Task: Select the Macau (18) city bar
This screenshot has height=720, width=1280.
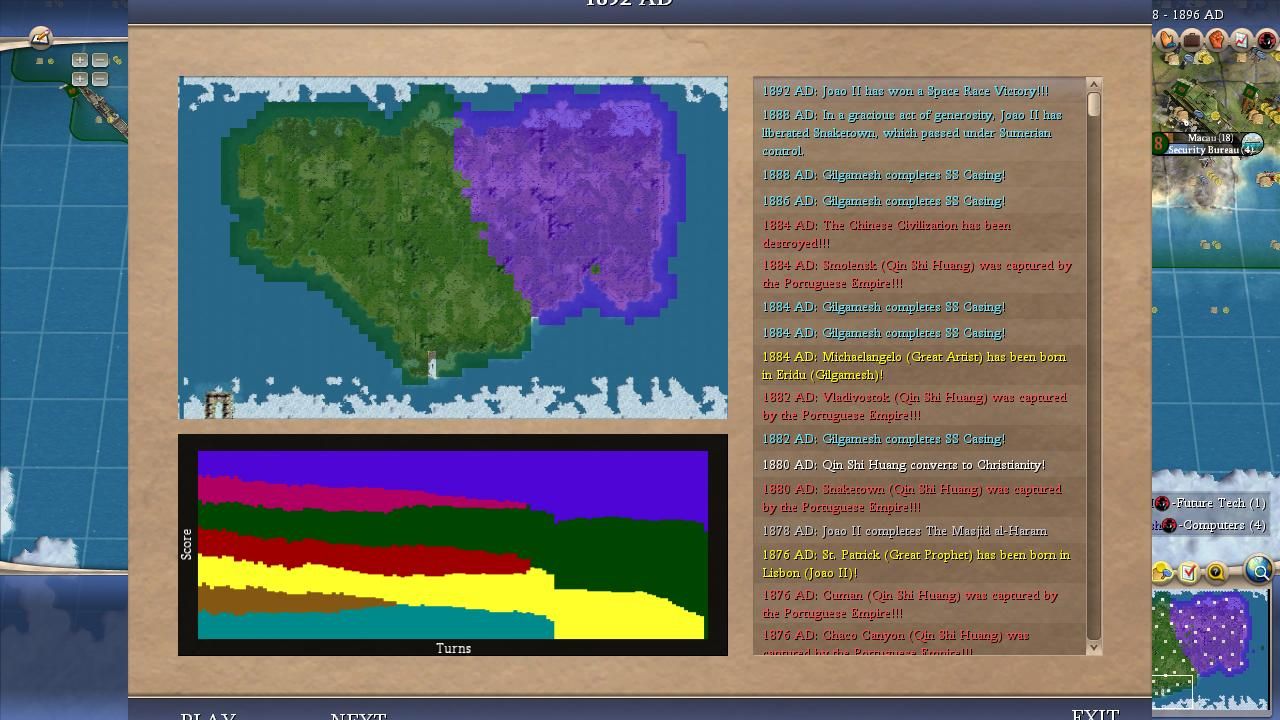Action: pos(1209,137)
